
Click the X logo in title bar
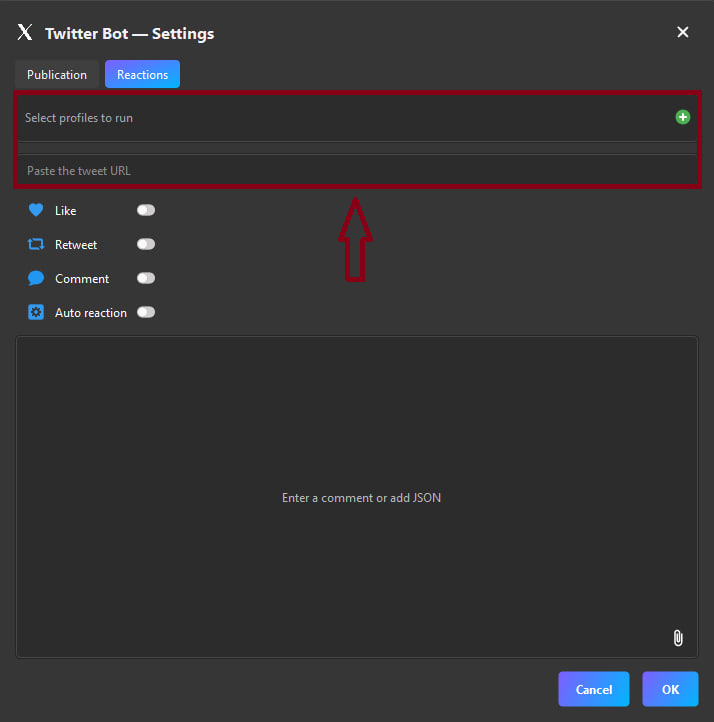pyautogui.click(x=25, y=33)
